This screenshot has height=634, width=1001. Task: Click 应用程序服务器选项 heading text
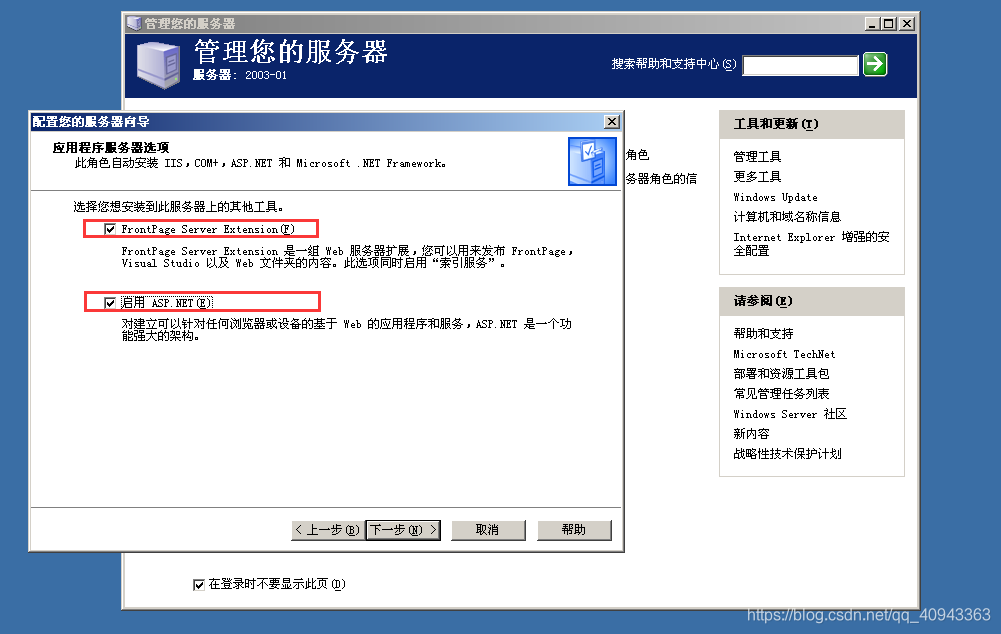click(110, 147)
